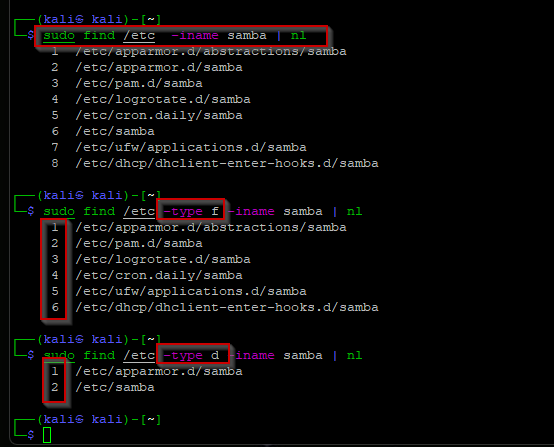Select the '-type d' option text
Image resolution: width=554 pixels, height=447 pixels.
pyautogui.click(x=191, y=355)
